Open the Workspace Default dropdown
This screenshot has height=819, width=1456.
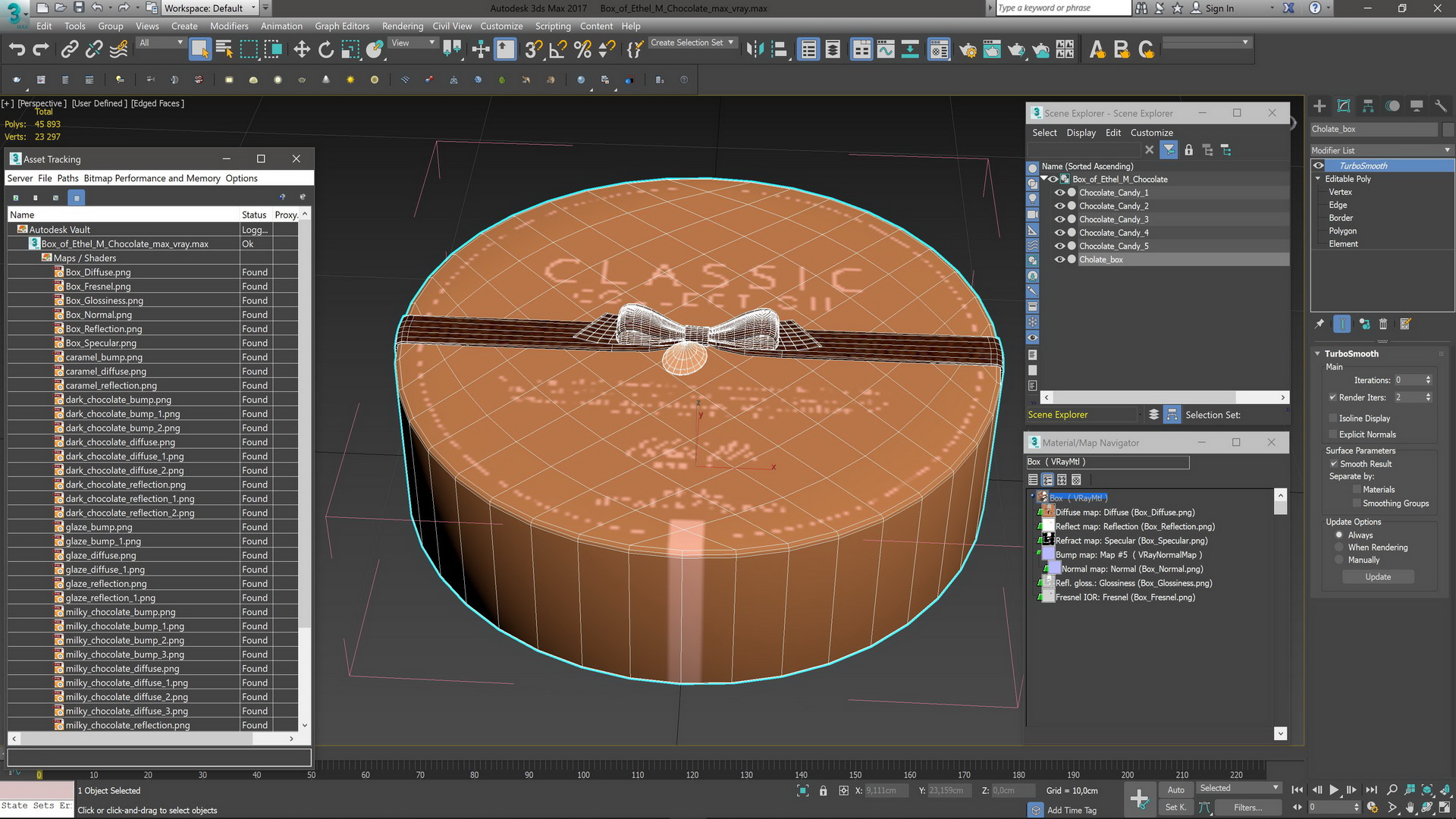click(212, 8)
